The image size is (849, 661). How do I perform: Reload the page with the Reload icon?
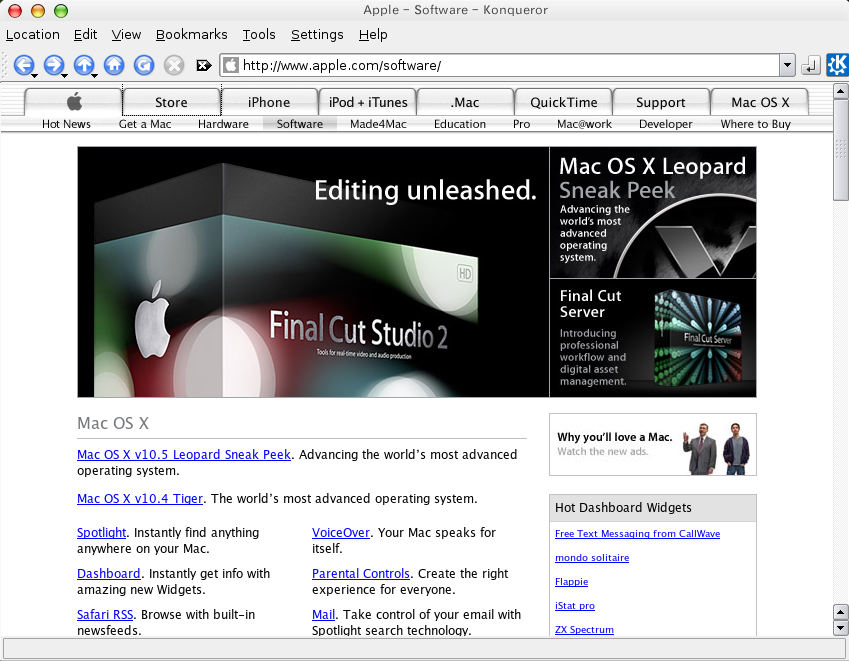[144, 66]
